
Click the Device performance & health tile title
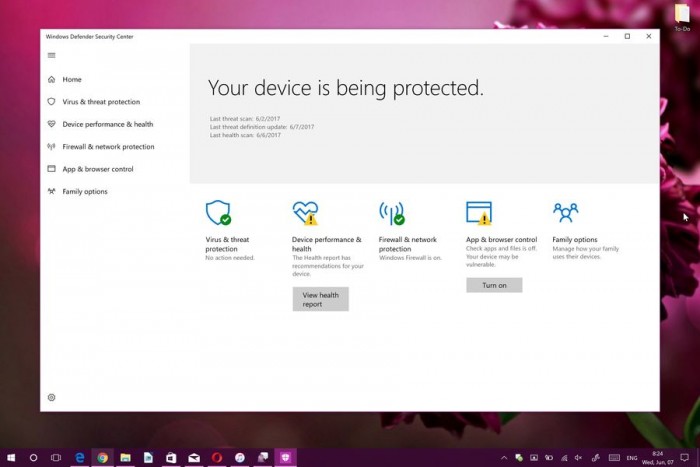pos(327,244)
